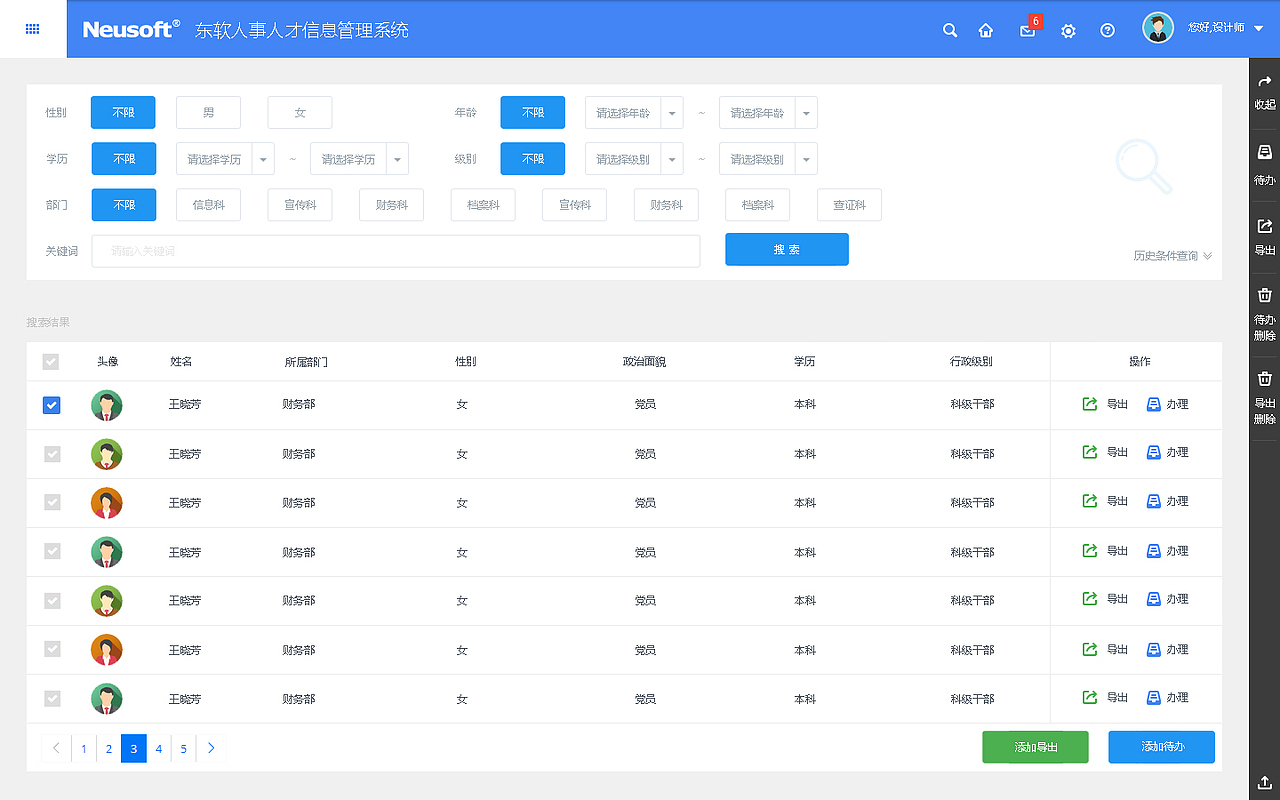
Task: Open the app grid menu icon
Action: (x=33, y=29)
